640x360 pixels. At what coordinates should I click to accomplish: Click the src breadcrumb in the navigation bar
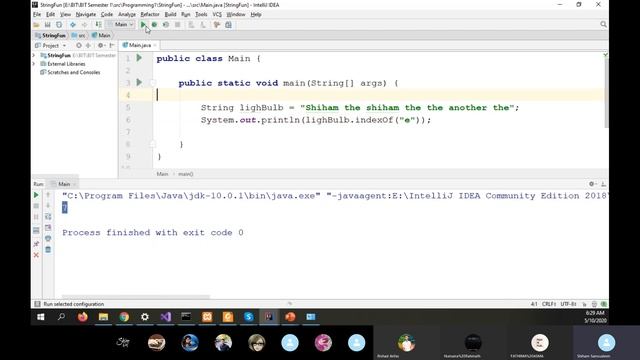point(78,36)
